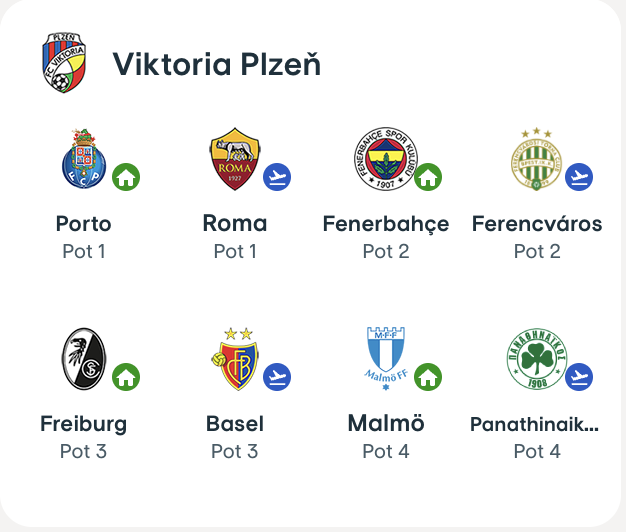This screenshot has width=626, height=532.
Task: Click the home icon beside Freiburg
Action: pos(126,377)
